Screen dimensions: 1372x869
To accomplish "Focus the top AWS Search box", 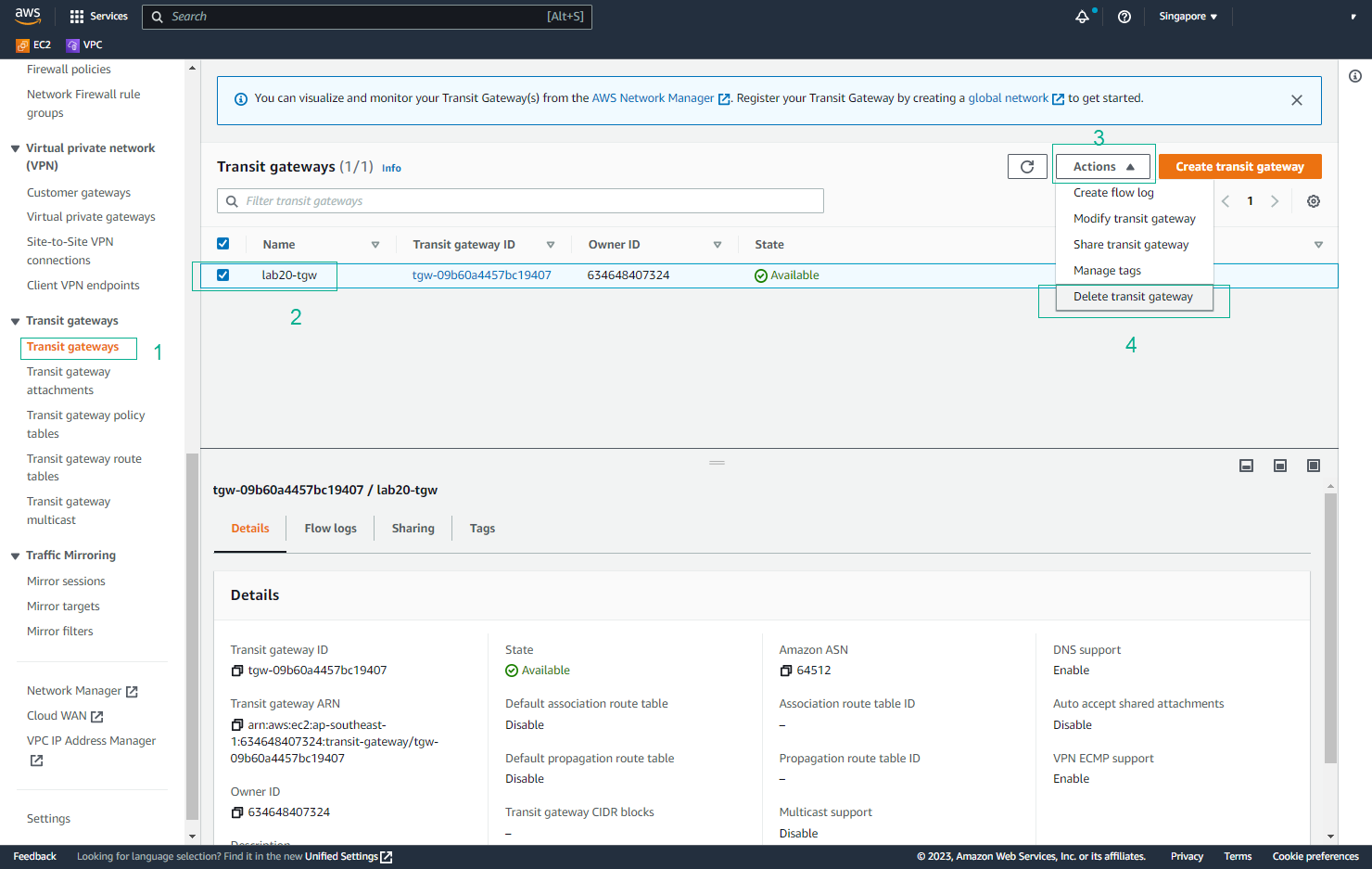I will pos(367,17).
